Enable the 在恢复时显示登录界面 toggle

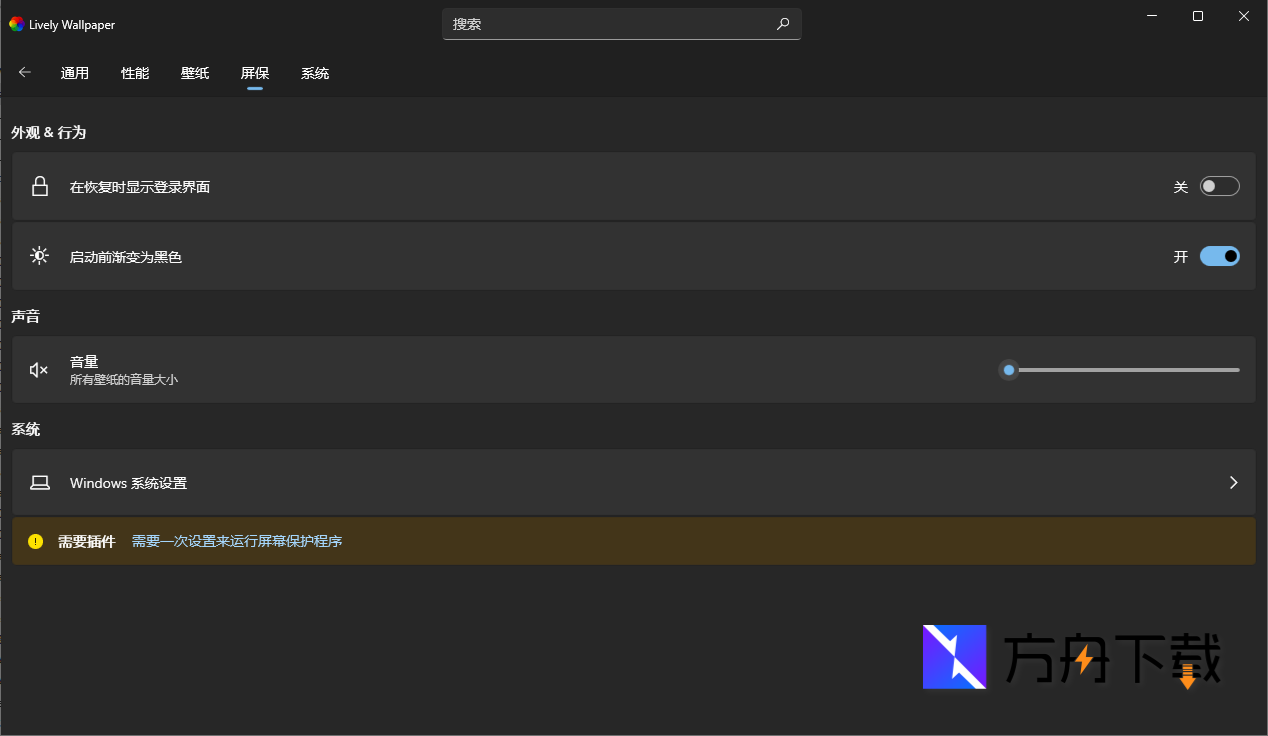click(x=1219, y=187)
